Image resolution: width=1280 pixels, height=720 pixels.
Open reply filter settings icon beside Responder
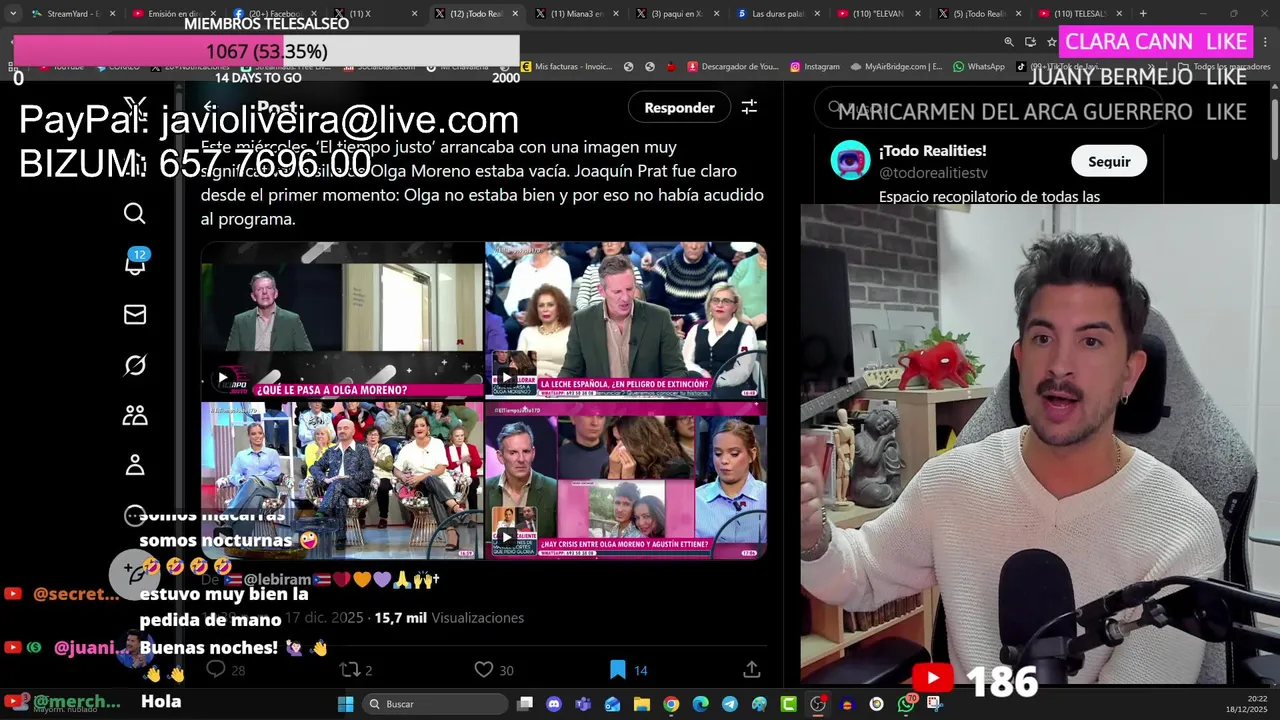tap(749, 107)
